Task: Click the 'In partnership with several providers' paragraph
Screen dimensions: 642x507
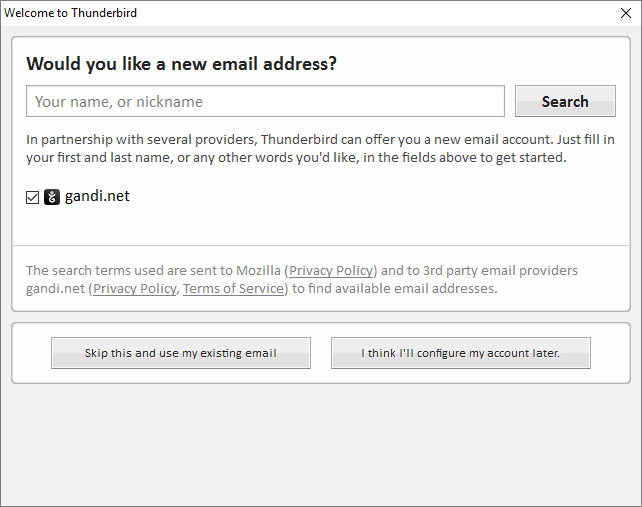Action: (320, 148)
